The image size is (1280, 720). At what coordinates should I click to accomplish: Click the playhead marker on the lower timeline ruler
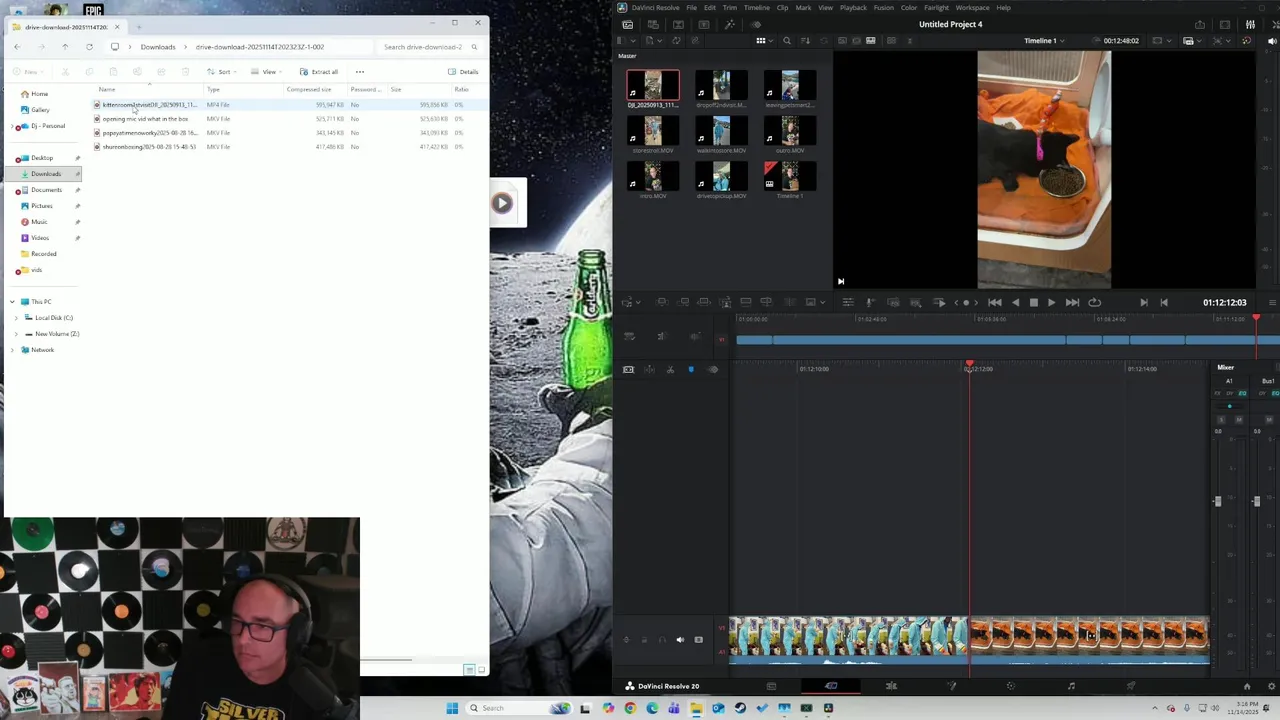pyautogui.click(x=969, y=365)
